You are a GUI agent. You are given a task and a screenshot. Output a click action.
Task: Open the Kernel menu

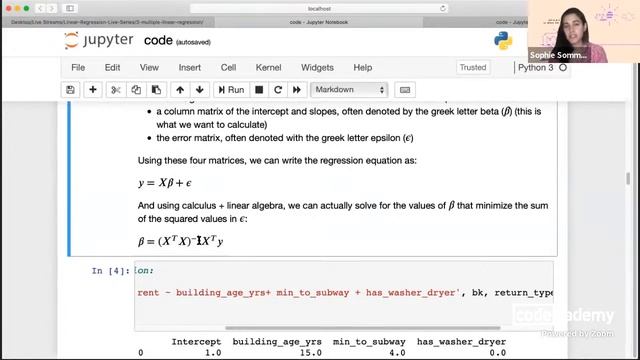tap(268, 67)
